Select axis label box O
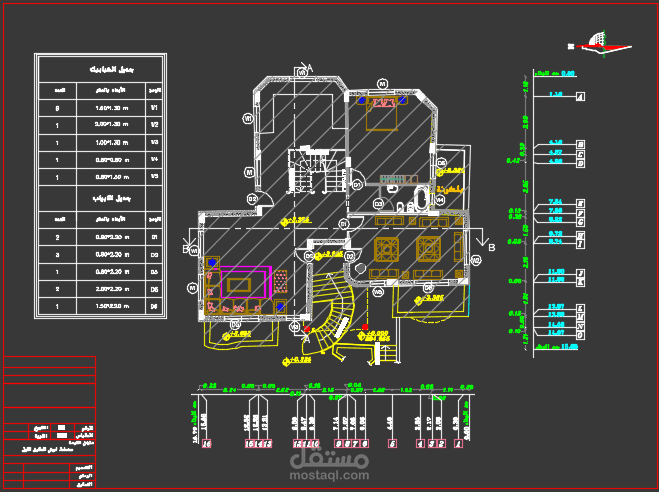The width and height of the screenshot is (659, 492). [x=580, y=335]
